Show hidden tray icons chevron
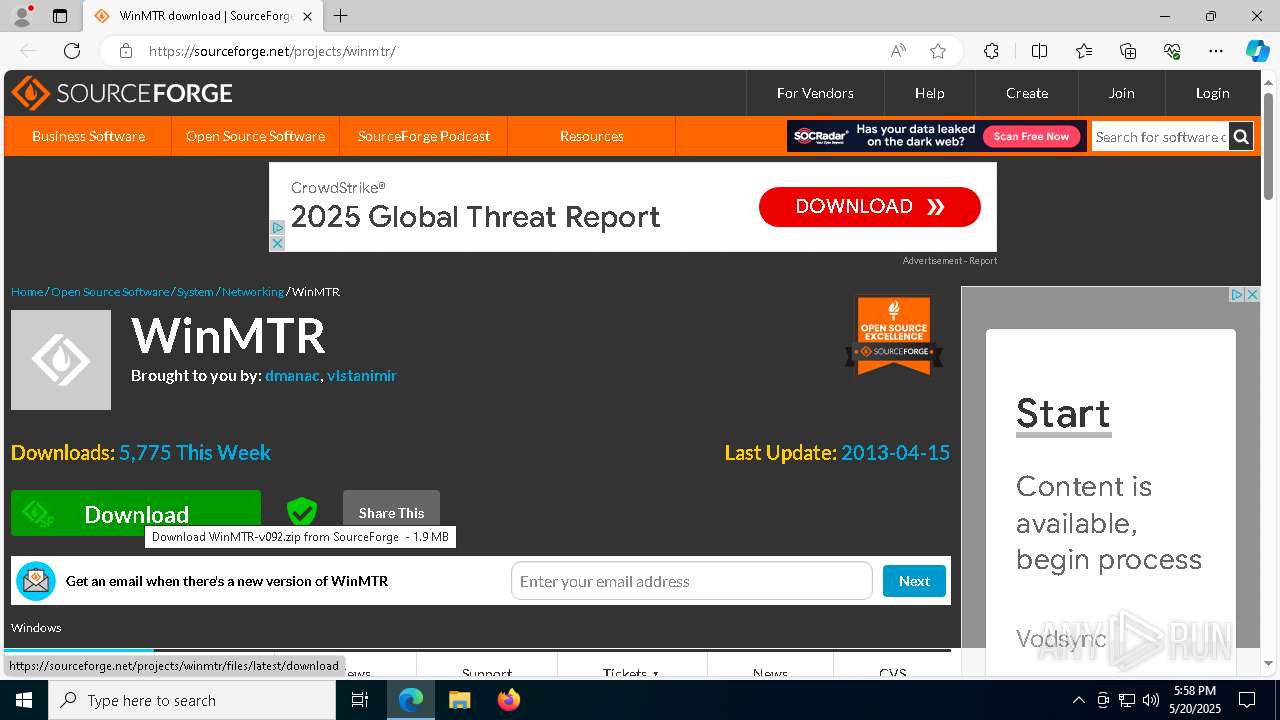Viewport: 1280px width, 720px height. pos(1078,700)
